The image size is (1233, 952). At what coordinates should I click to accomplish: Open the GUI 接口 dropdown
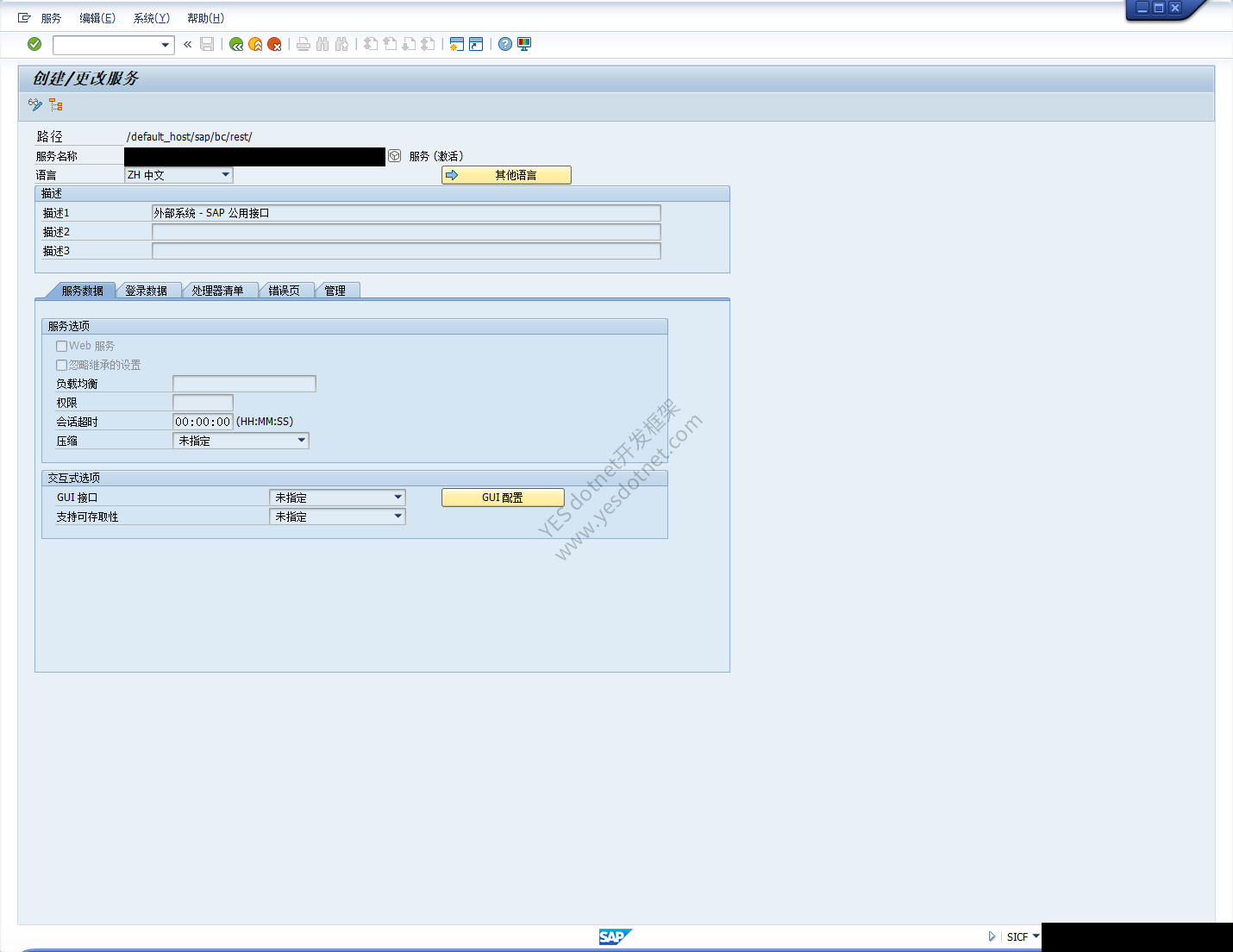point(398,498)
